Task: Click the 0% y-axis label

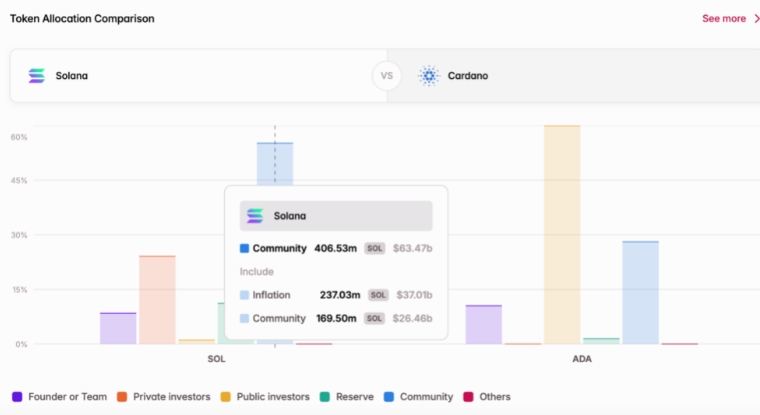Action: click(x=21, y=344)
